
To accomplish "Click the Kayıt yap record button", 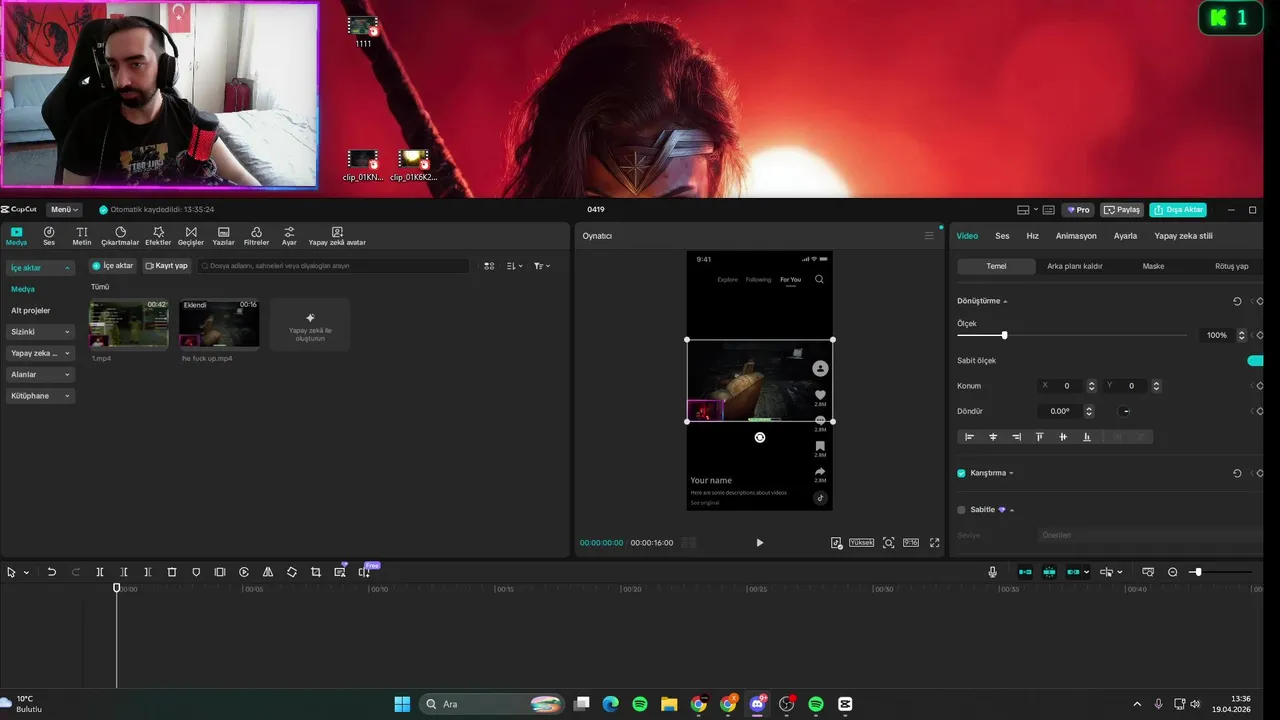I will pos(167,266).
